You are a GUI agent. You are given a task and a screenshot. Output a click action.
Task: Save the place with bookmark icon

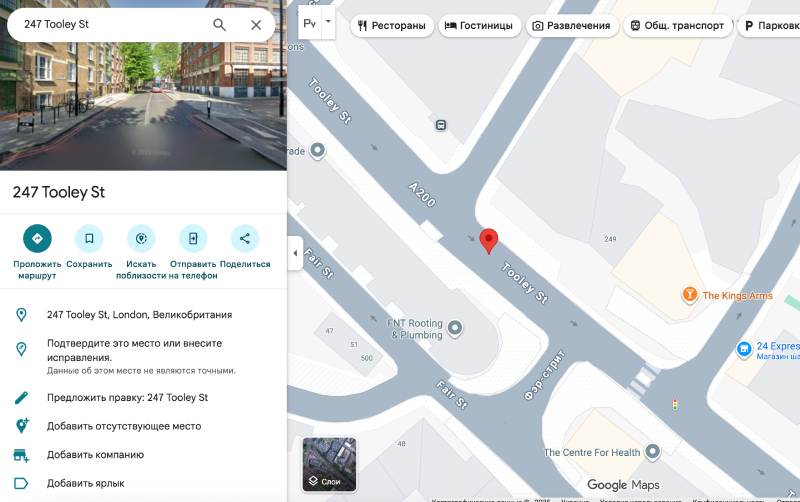pos(89,238)
